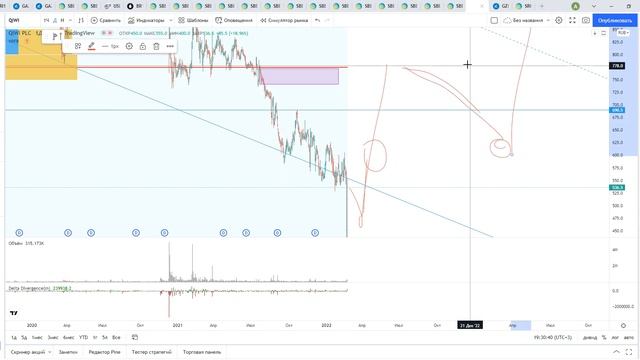The height and width of the screenshot is (360, 640).
Task: Open chart settings gear in top bar
Action: click(558, 20)
